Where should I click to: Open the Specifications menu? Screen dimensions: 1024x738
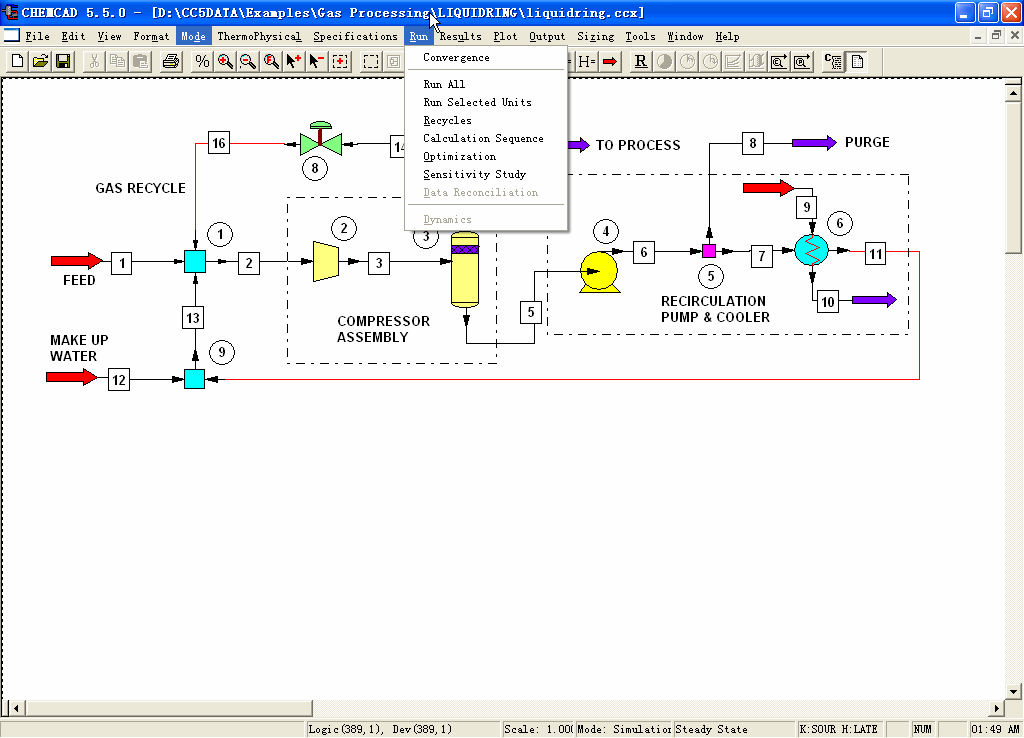pos(355,37)
